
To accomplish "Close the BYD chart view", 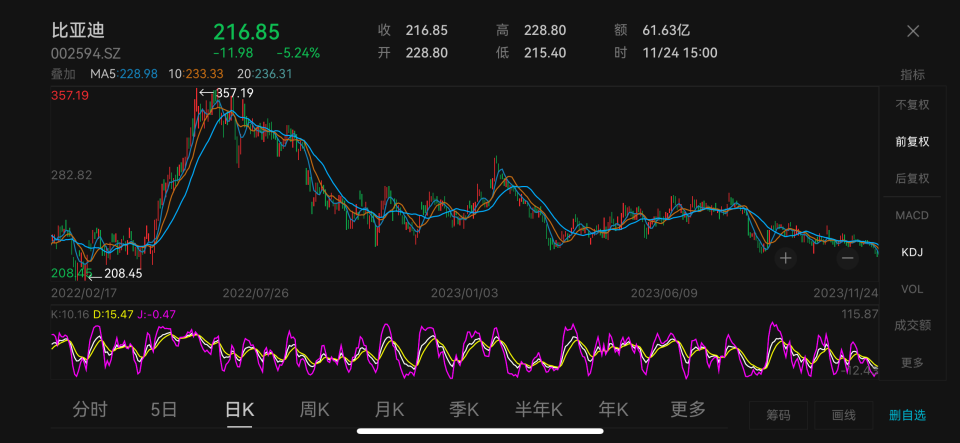I will click(912, 31).
